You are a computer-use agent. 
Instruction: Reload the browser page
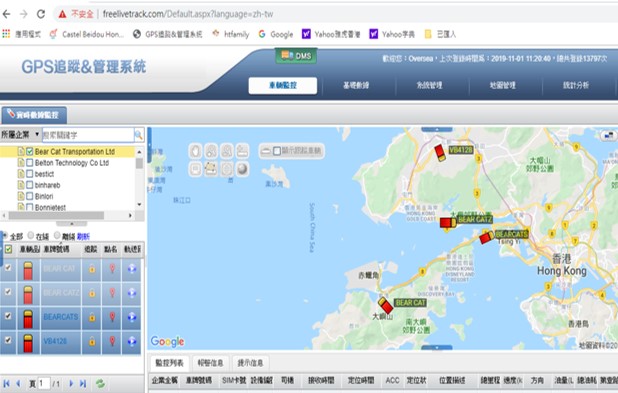(x=41, y=14)
